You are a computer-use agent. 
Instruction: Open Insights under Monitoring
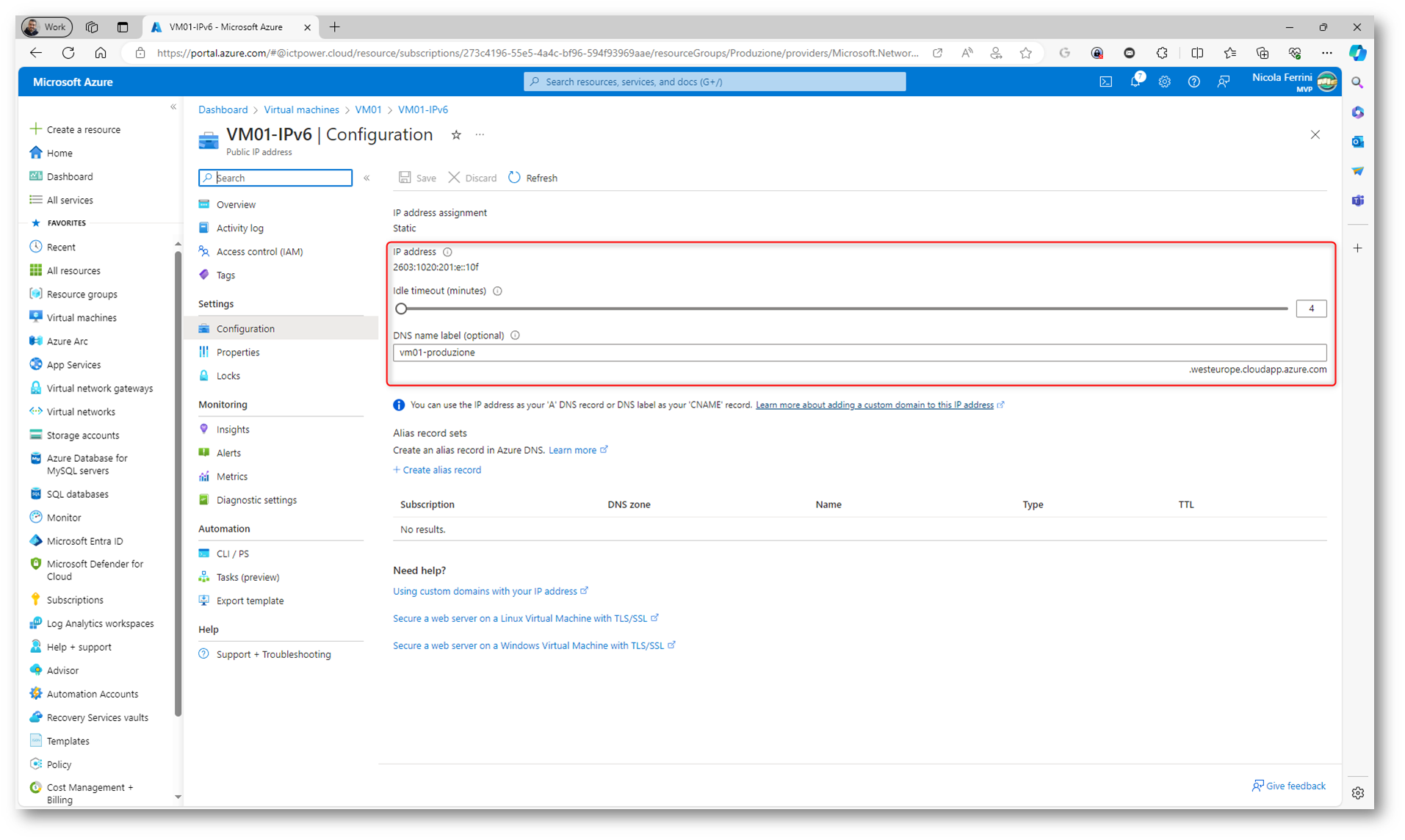click(233, 429)
